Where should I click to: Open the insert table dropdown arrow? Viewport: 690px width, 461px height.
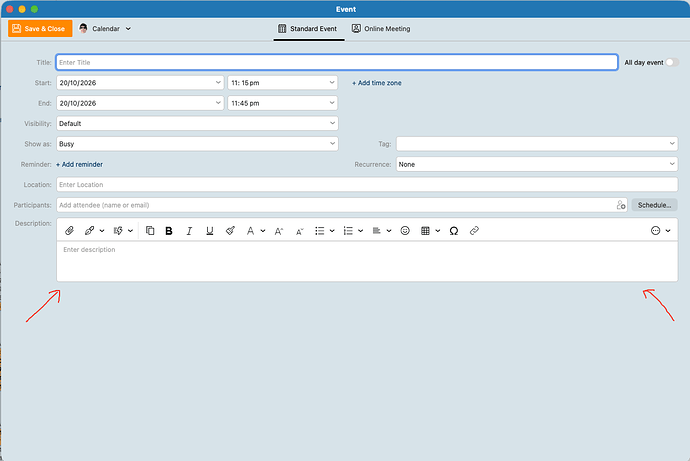pyautogui.click(x=438, y=230)
